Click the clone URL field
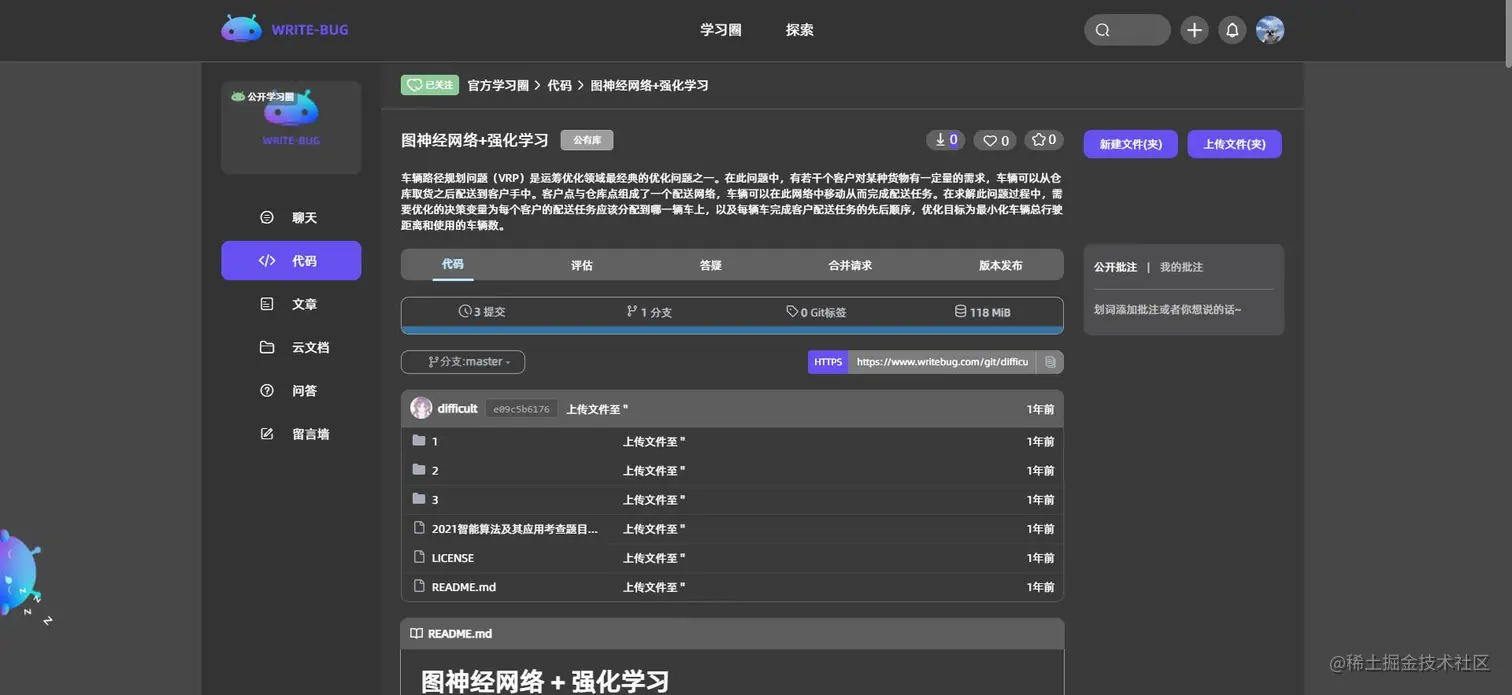This screenshot has height=695, width=1512. coord(942,362)
